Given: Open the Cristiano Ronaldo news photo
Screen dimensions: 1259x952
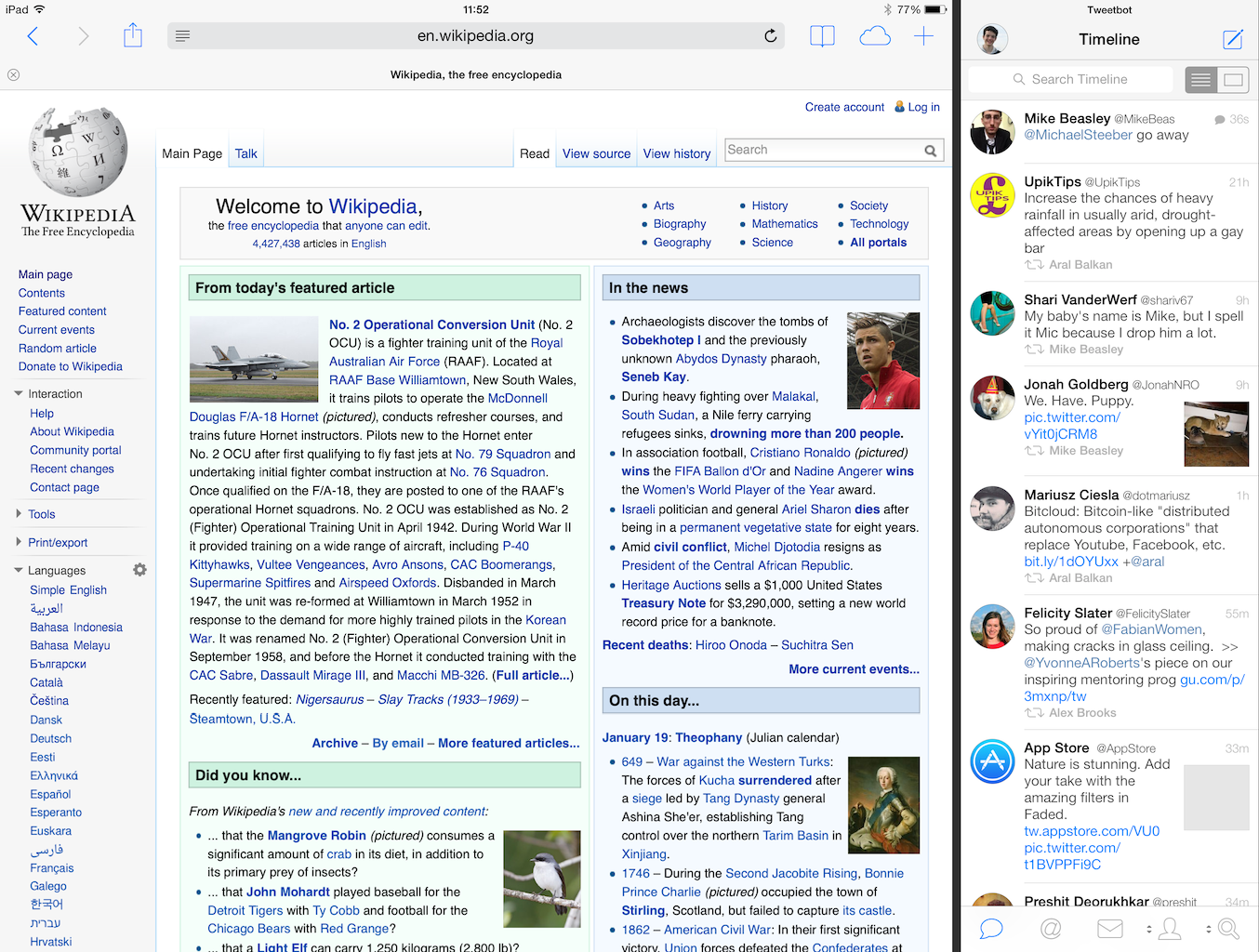Looking at the screenshot, I should point(883,361).
